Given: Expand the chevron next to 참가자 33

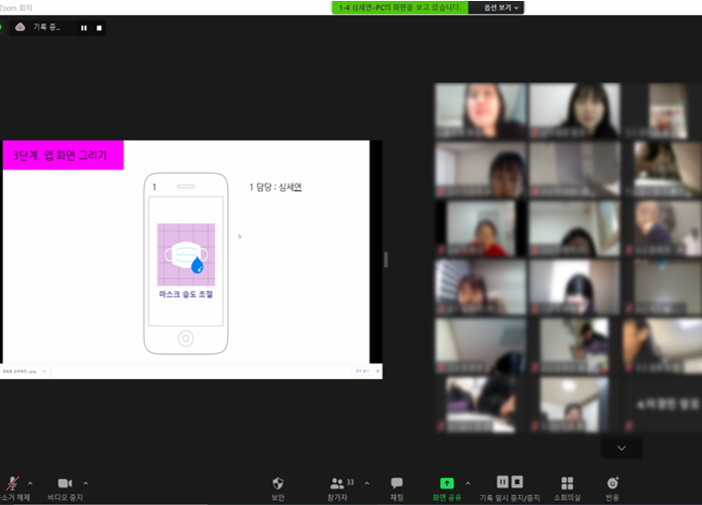Looking at the screenshot, I should coord(367,484).
